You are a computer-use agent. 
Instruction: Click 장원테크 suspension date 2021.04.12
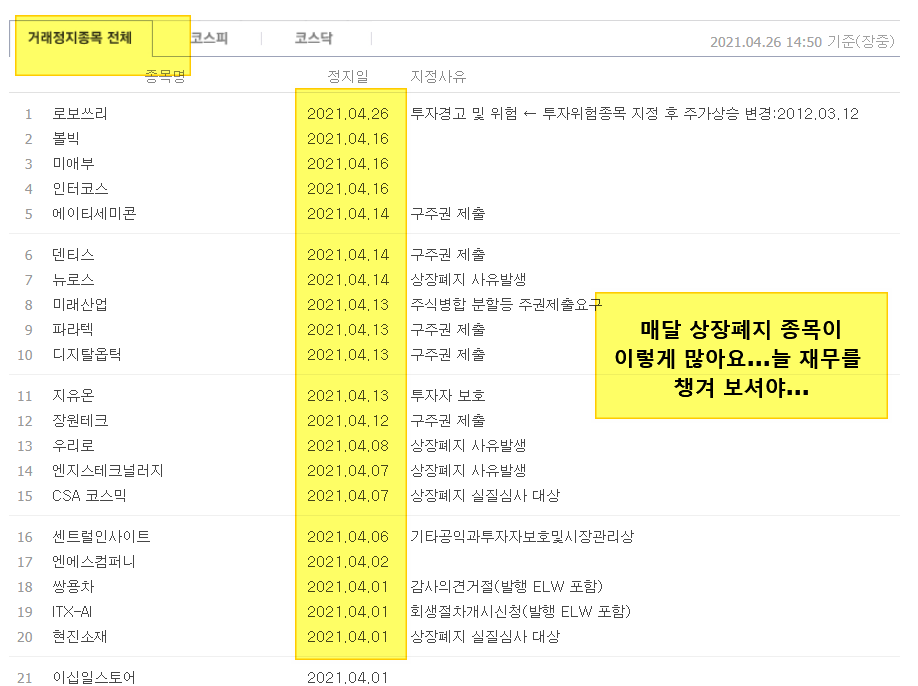pos(348,421)
